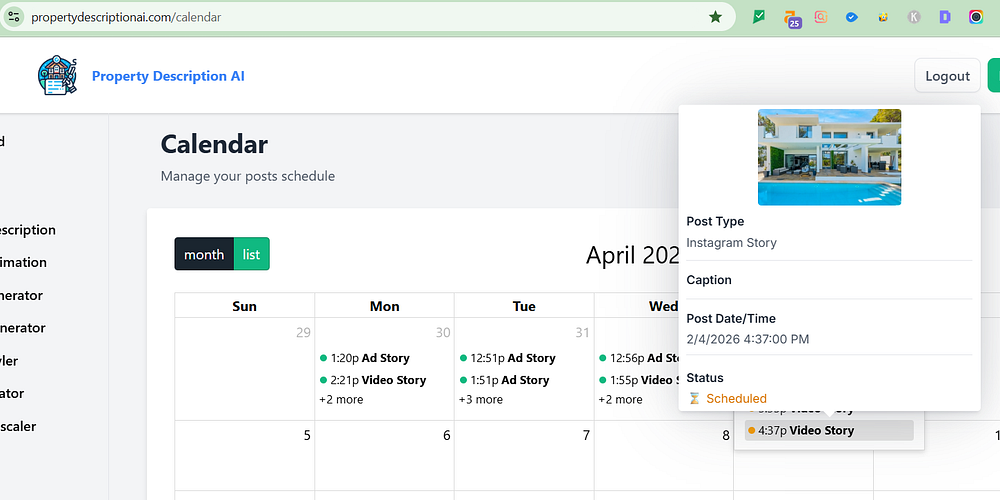Click the Property Description AI house logo
1000x500 pixels.
tap(58, 76)
